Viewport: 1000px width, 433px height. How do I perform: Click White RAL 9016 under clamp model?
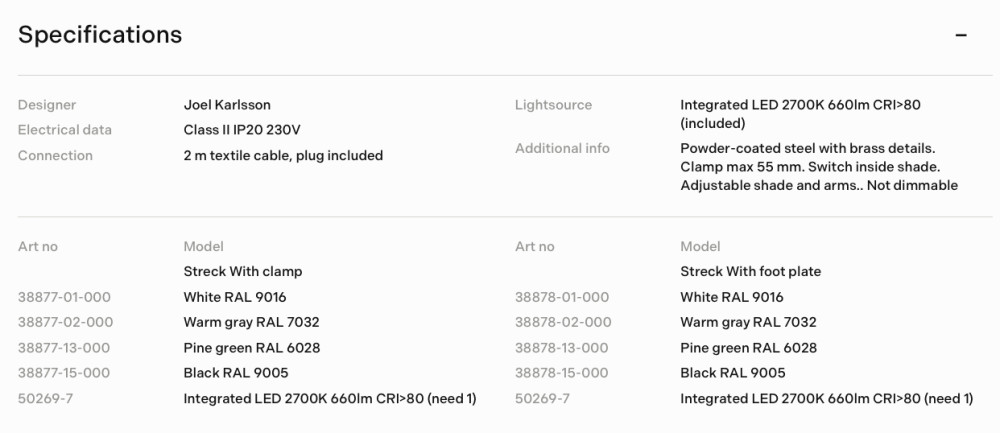[x=235, y=297]
